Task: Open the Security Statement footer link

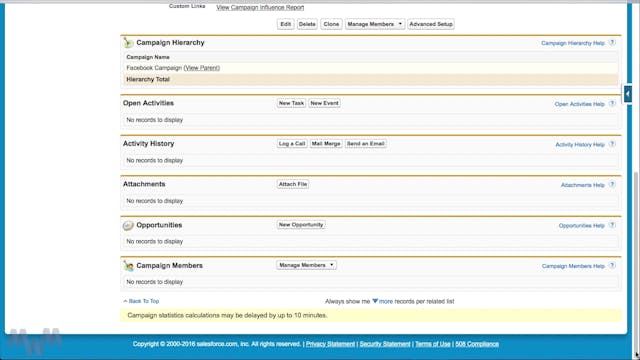Action: (385, 344)
